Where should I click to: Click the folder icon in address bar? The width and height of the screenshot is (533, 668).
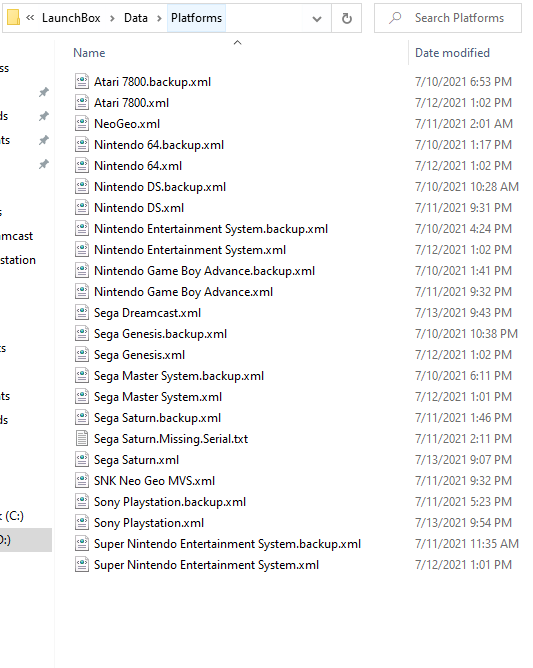[x=13, y=17]
